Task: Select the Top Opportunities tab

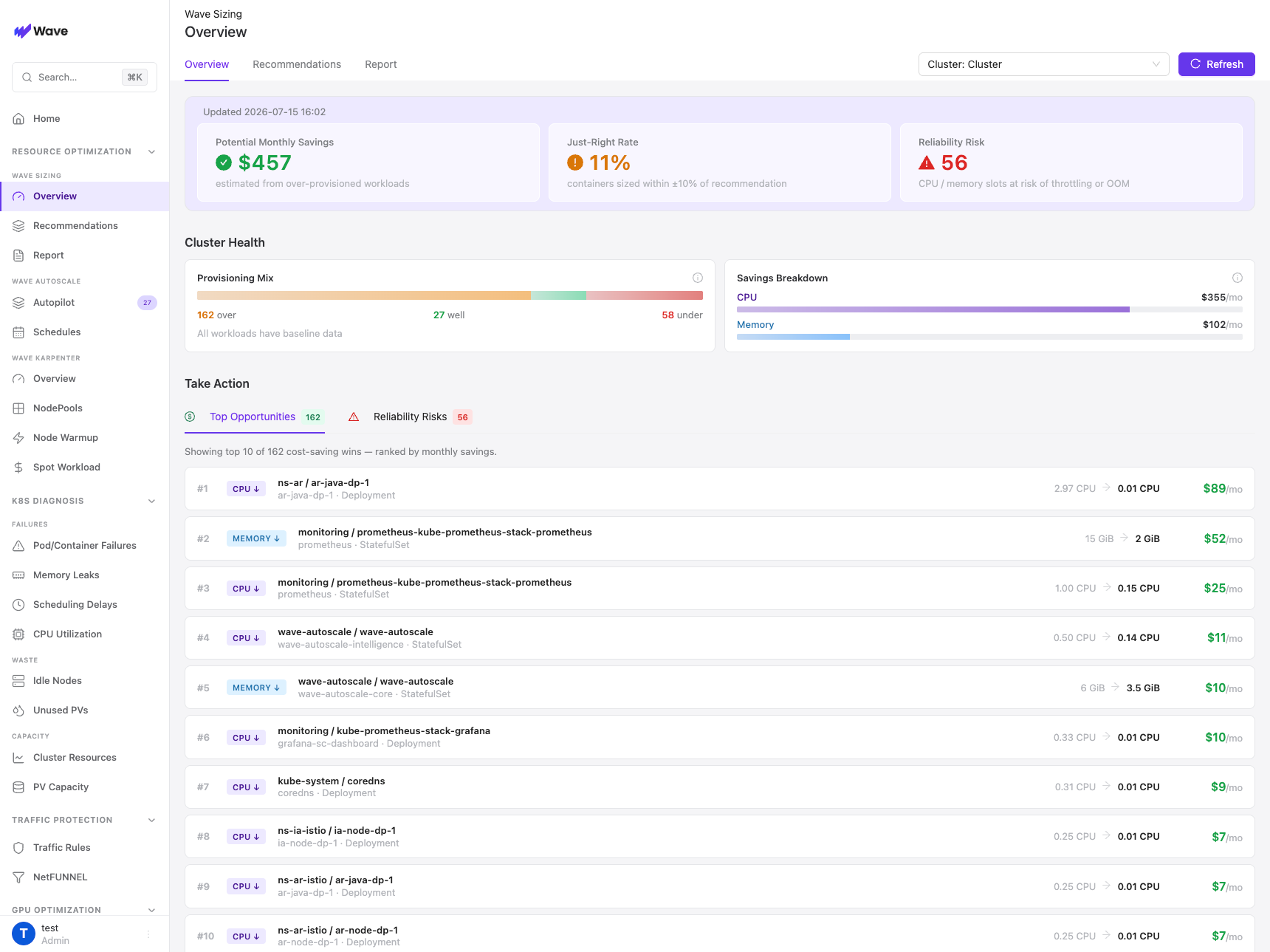Action: (254, 417)
